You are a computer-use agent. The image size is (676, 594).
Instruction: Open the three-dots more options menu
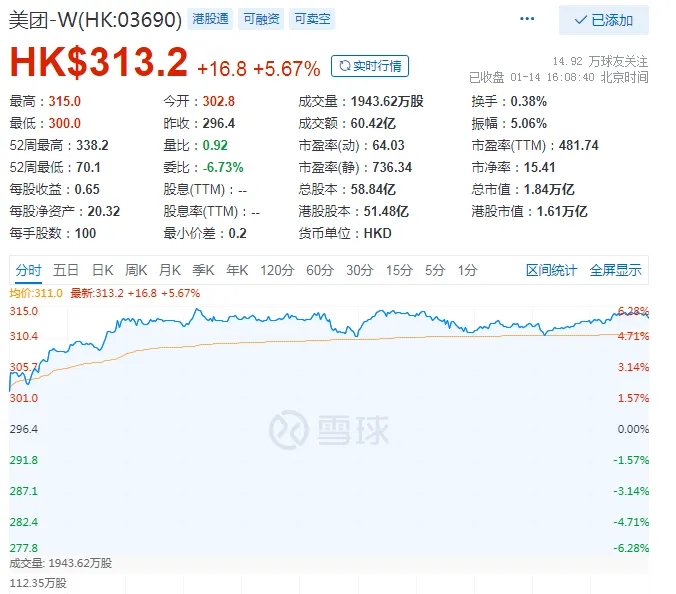click(527, 19)
